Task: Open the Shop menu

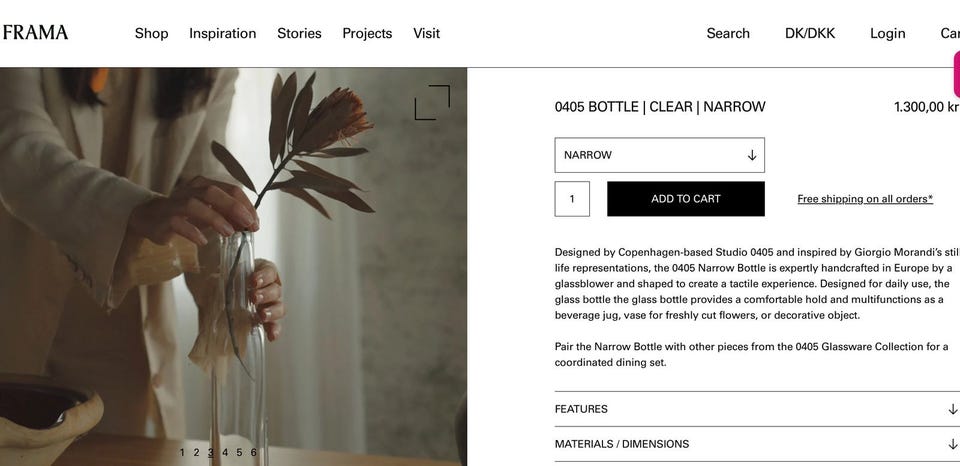Action: pyautogui.click(x=151, y=33)
